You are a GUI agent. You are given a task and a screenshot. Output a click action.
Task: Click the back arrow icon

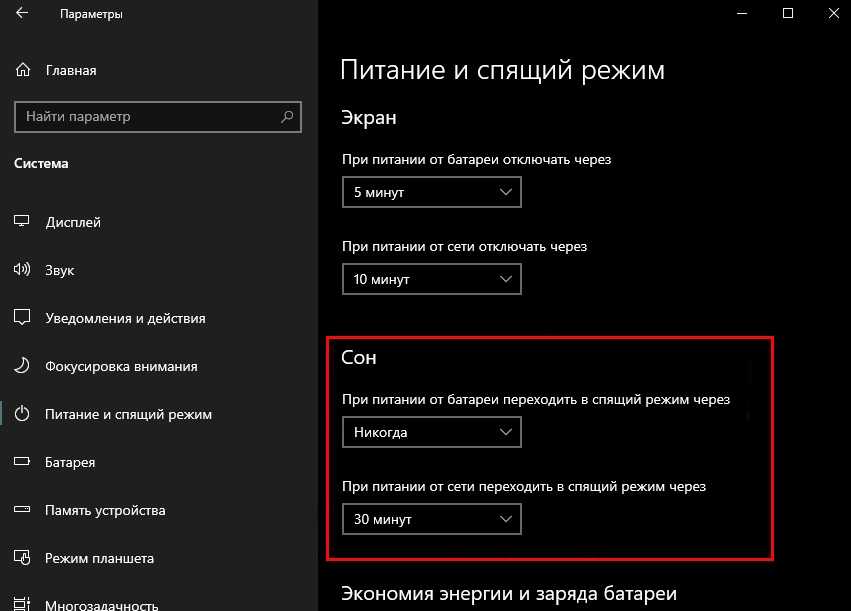pyautogui.click(x=22, y=14)
